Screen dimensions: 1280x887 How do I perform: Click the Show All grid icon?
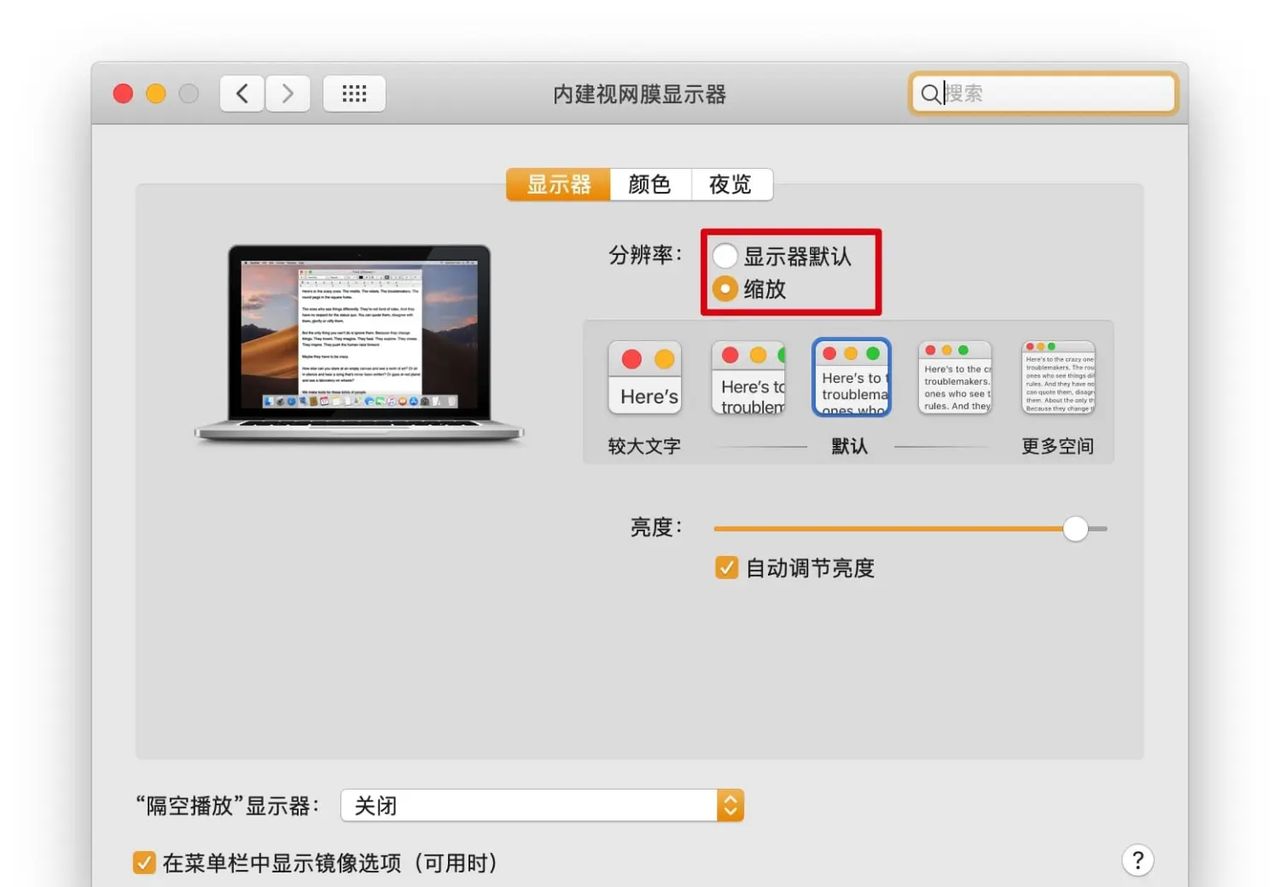[x=354, y=92]
